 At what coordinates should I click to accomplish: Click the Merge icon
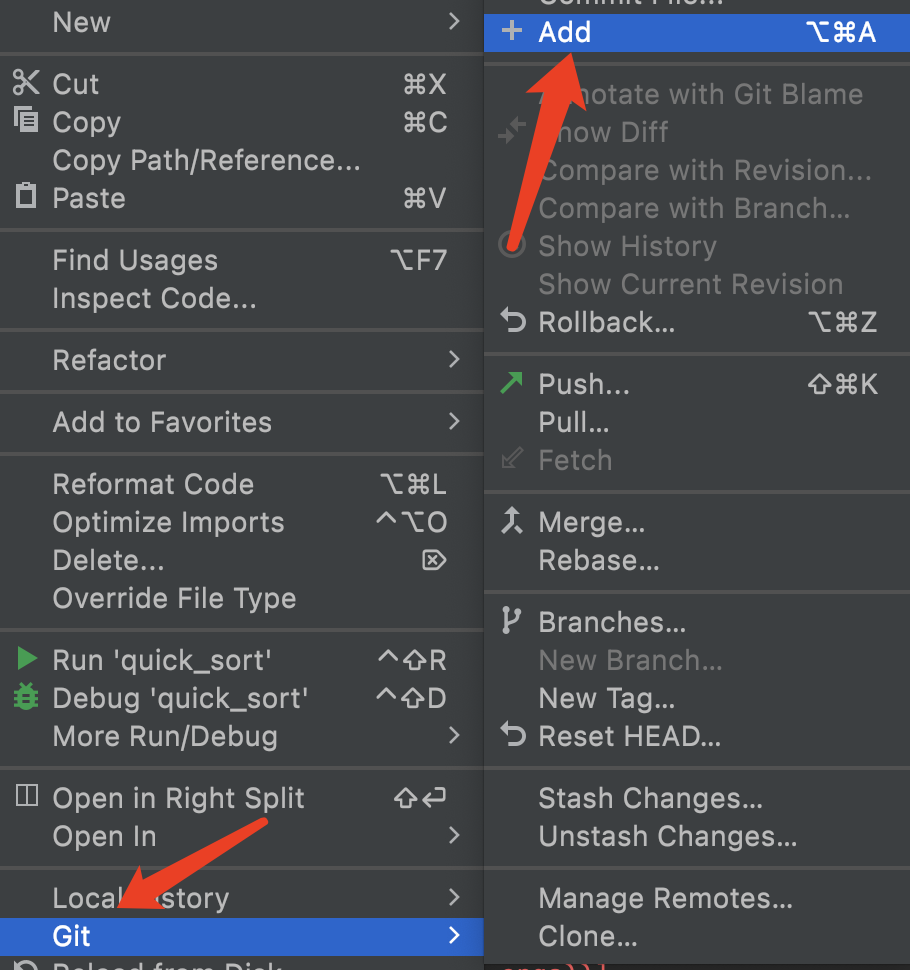pyautogui.click(x=512, y=521)
